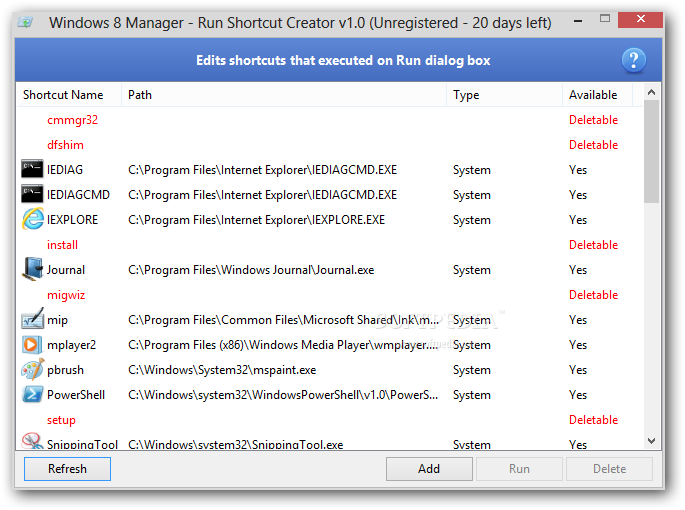Screen dimensions: 685x510
Task: Click the scrollbar up arrow
Action: [x=651, y=92]
